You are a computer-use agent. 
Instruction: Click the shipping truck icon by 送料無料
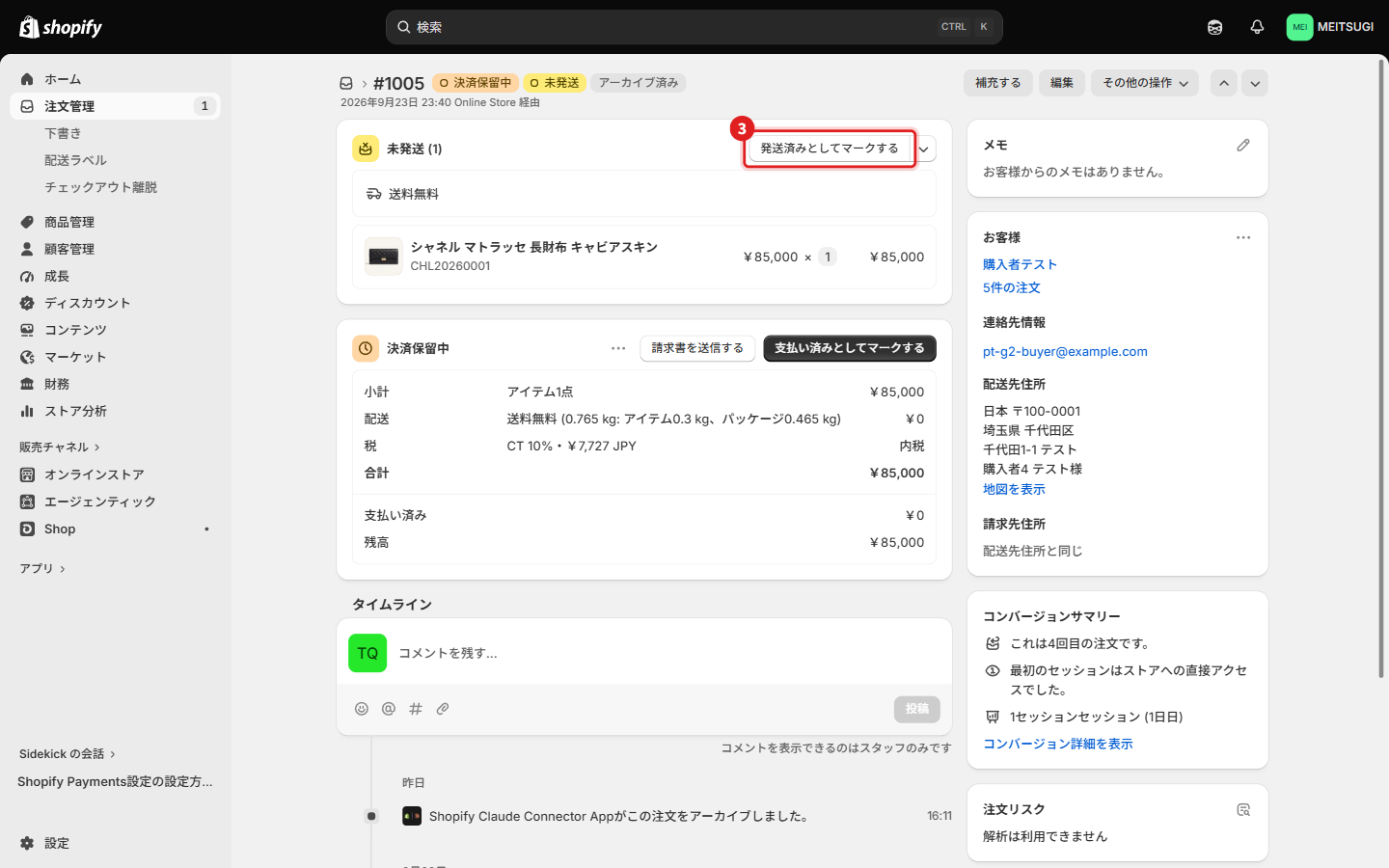point(374,194)
